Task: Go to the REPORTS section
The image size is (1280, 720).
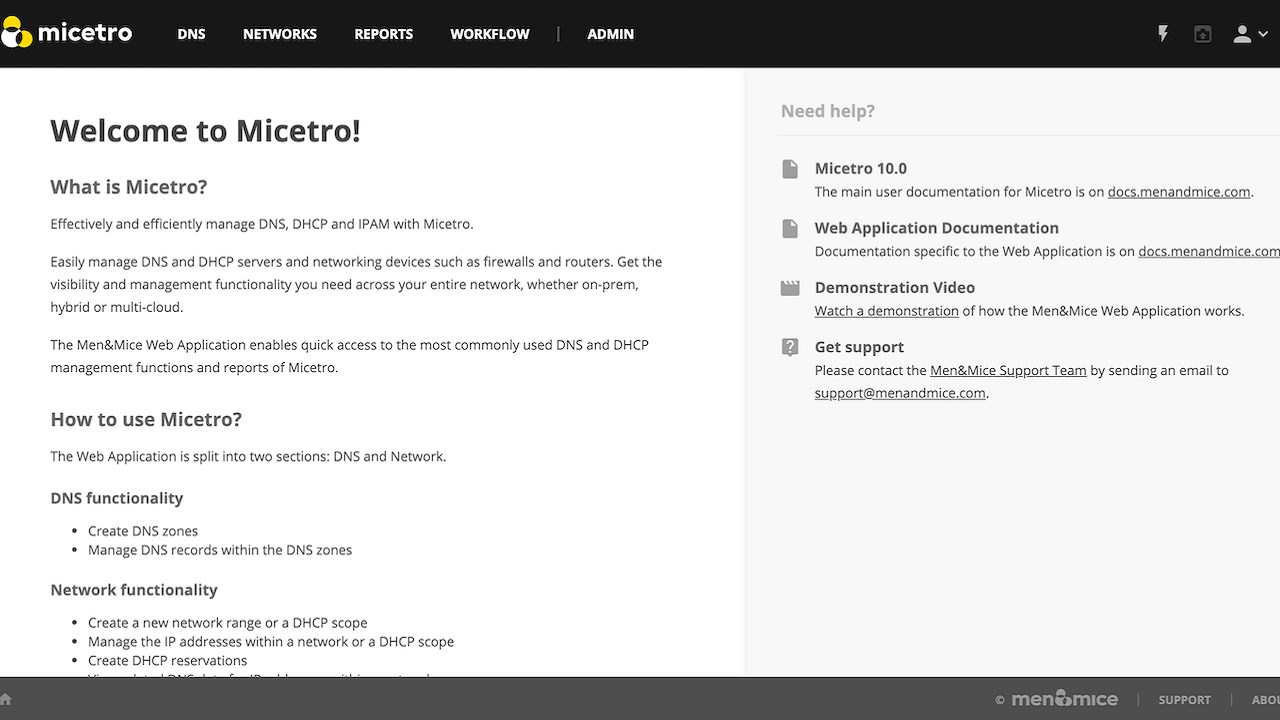Action: pos(383,34)
